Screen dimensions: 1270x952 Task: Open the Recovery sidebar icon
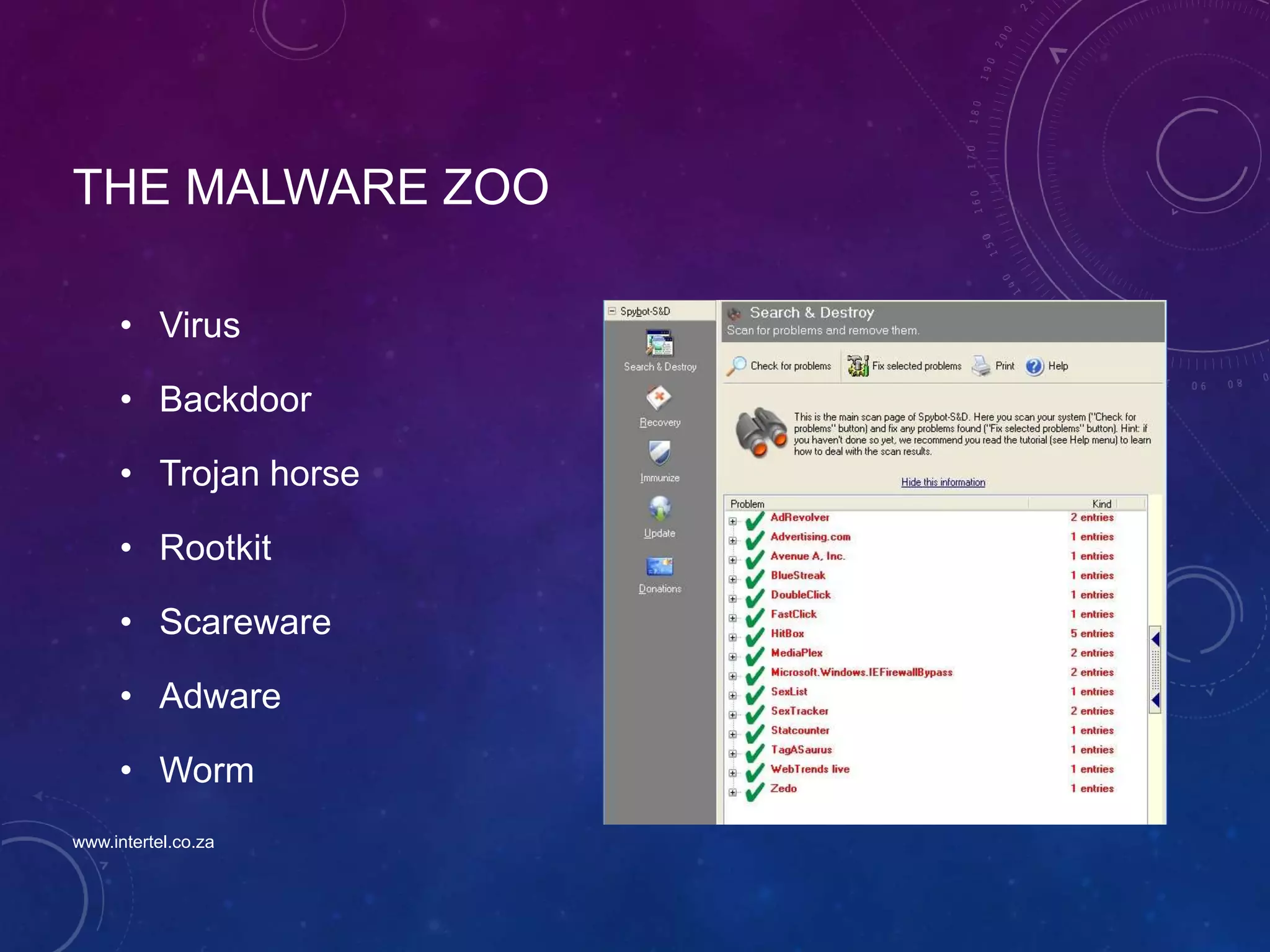pos(659,397)
